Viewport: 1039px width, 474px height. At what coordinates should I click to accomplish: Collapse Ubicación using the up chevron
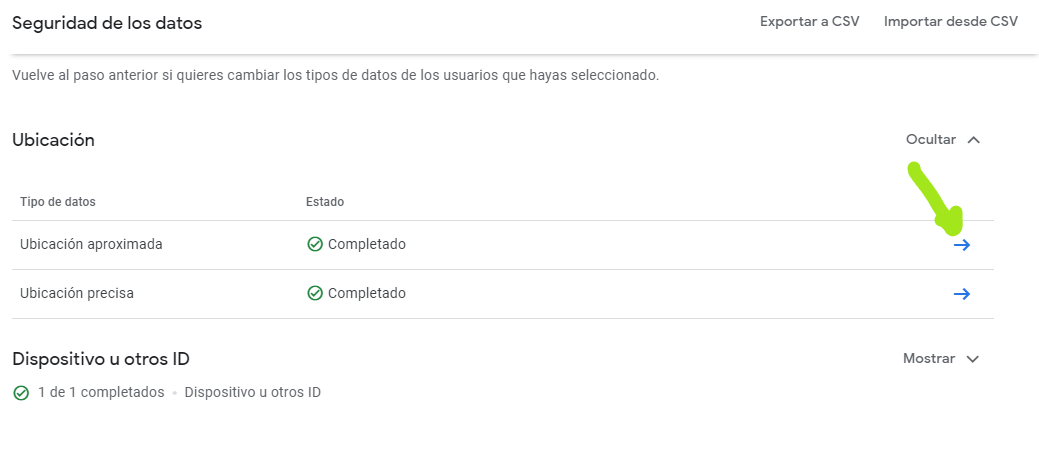pos(973,140)
